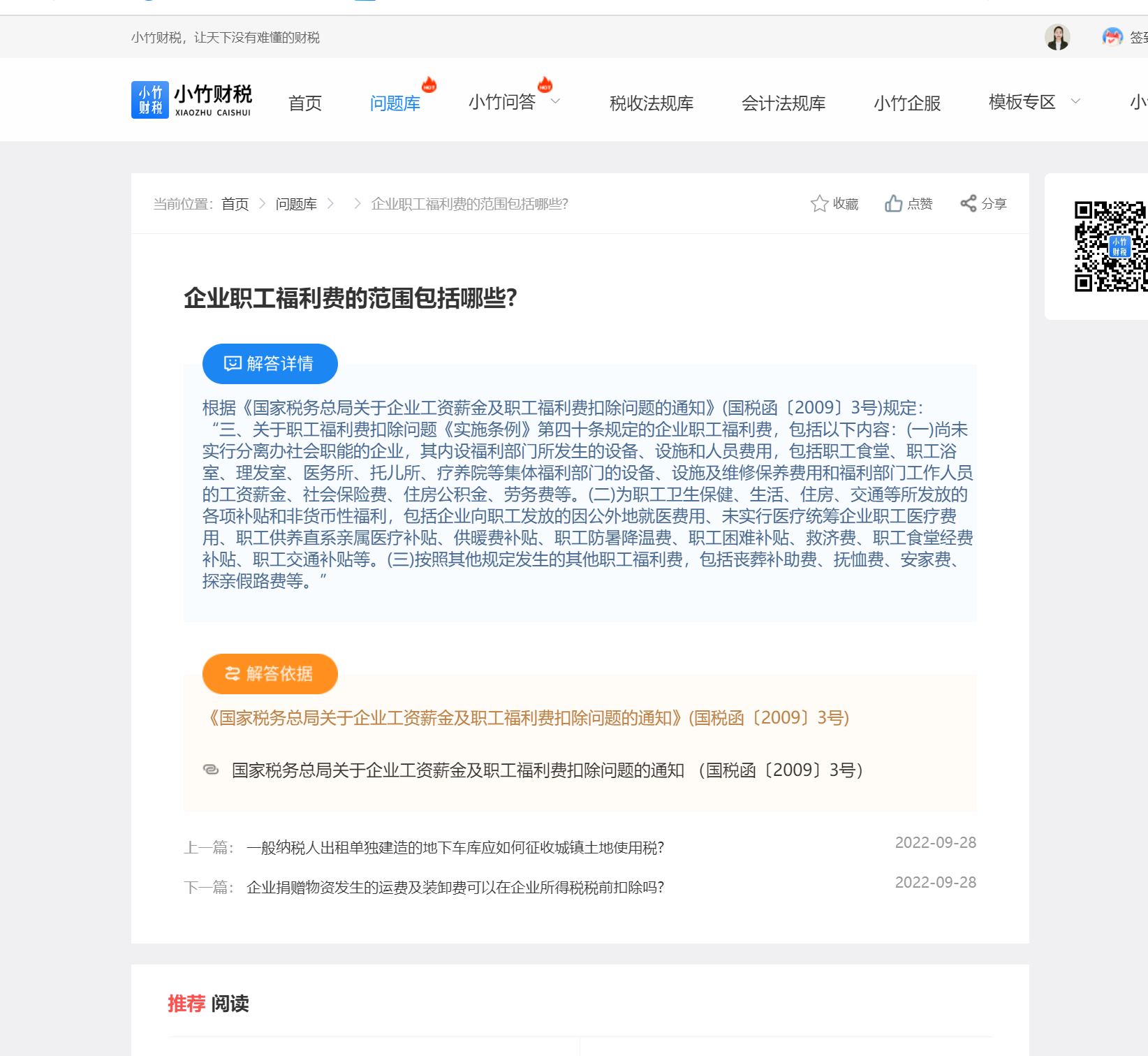This screenshot has height=1056, width=1148.
Task: Click the 小竹财税 logo
Action: pyautogui.click(x=192, y=101)
